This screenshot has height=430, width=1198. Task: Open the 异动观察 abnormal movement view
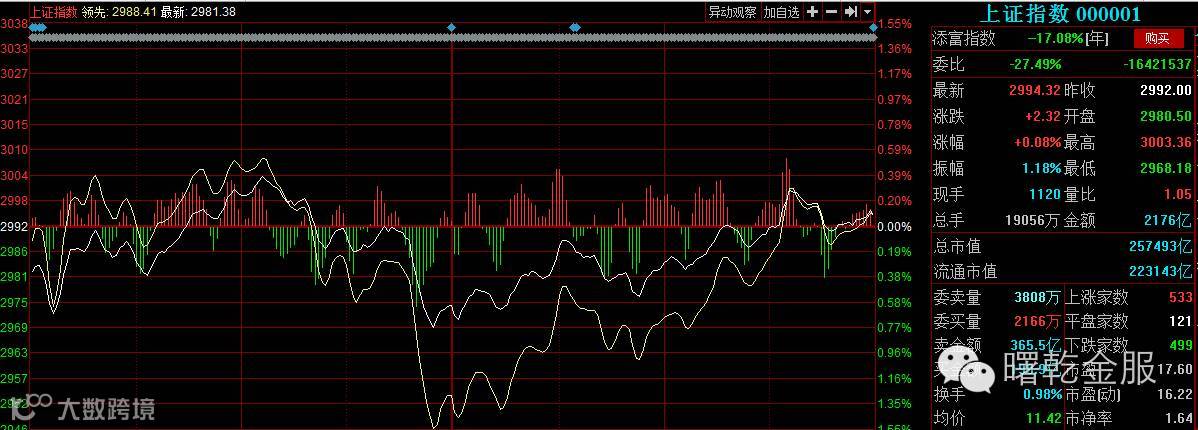[x=732, y=11]
